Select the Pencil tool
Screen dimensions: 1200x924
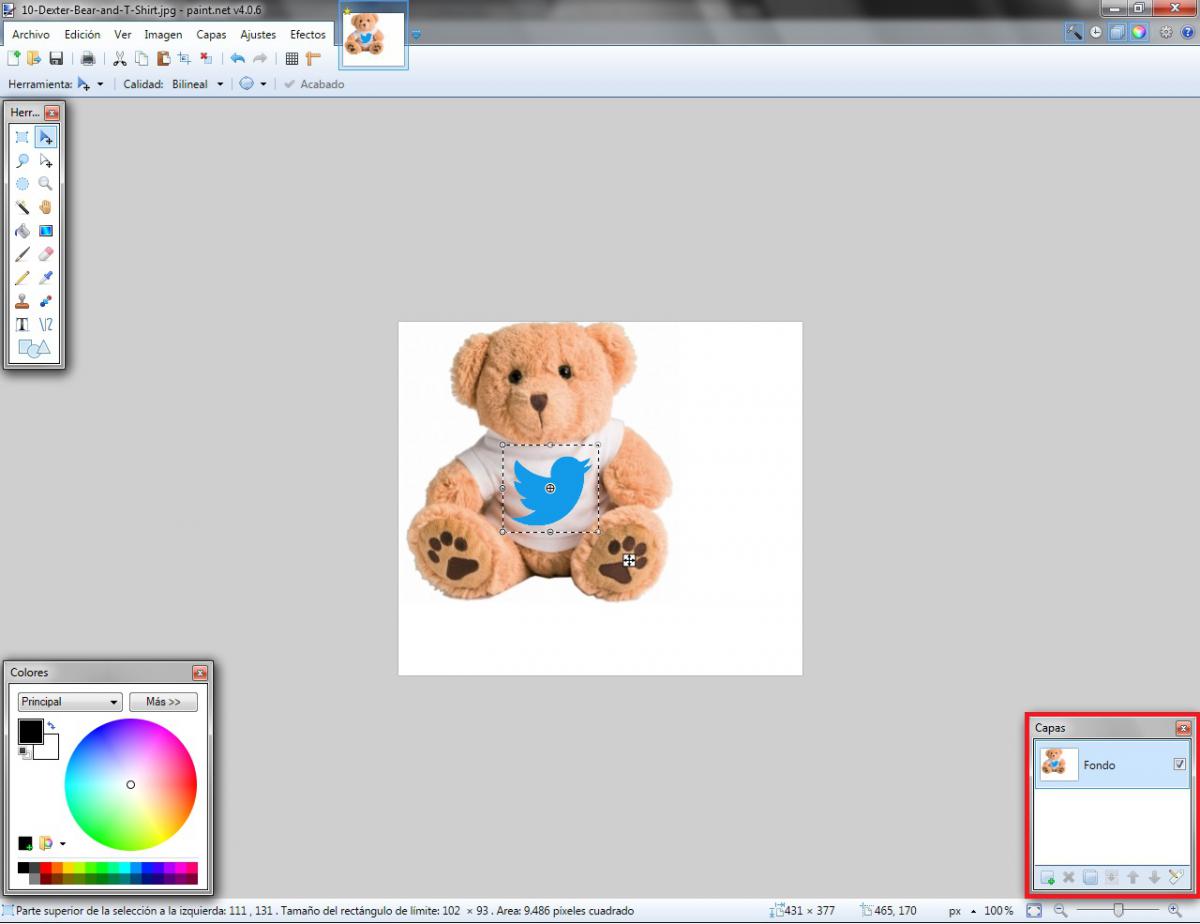tap(22, 278)
